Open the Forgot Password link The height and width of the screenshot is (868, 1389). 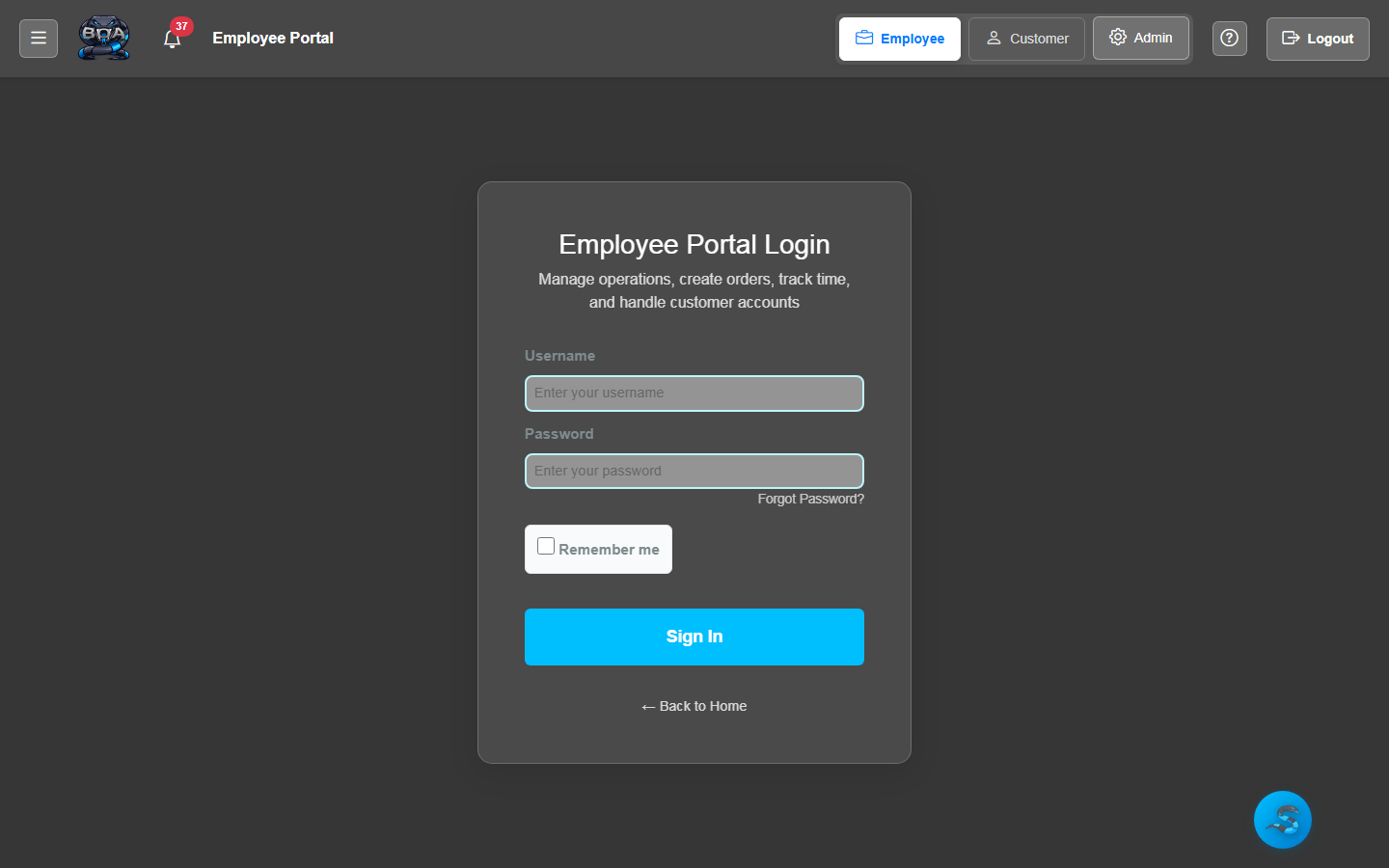point(810,499)
